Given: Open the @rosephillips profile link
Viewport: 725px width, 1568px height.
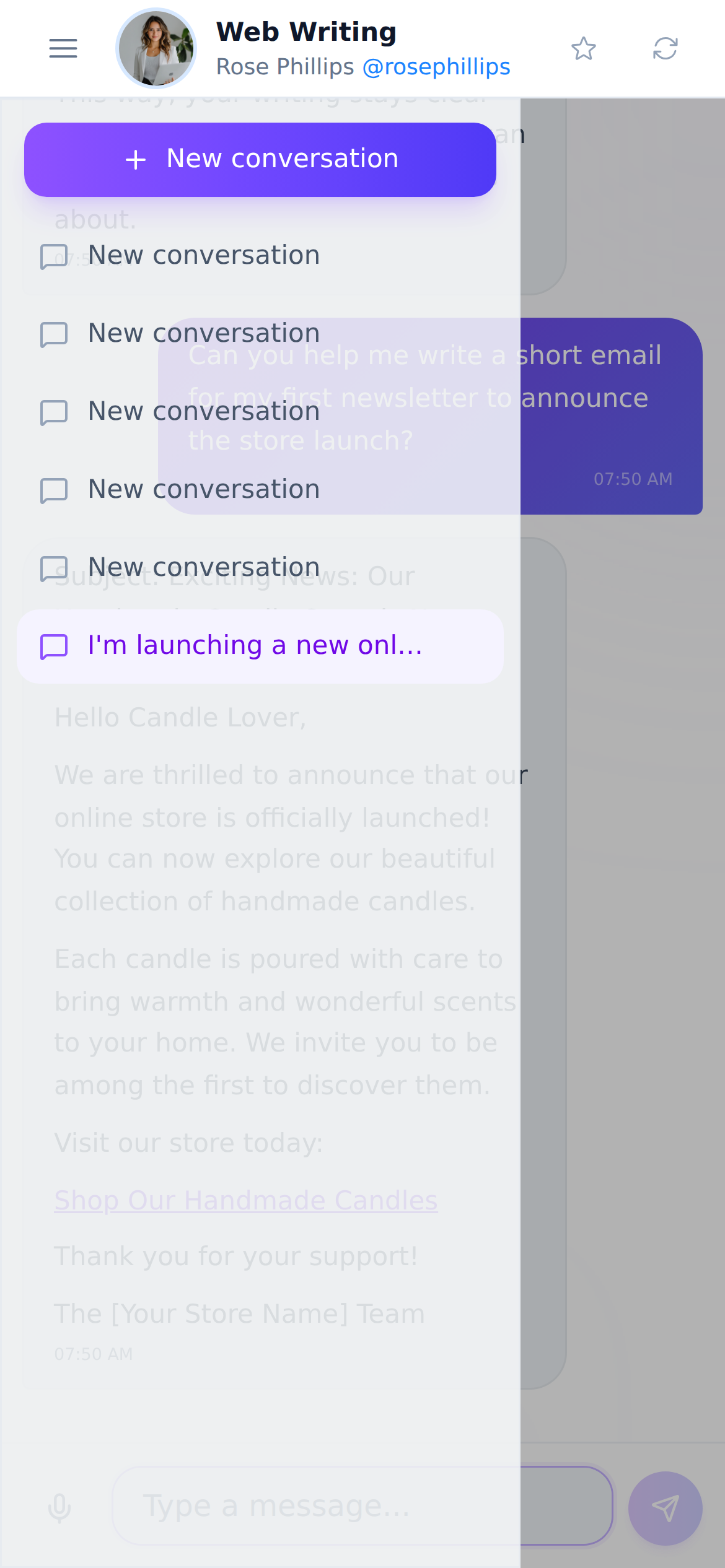Looking at the screenshot, I should (436, 66).
